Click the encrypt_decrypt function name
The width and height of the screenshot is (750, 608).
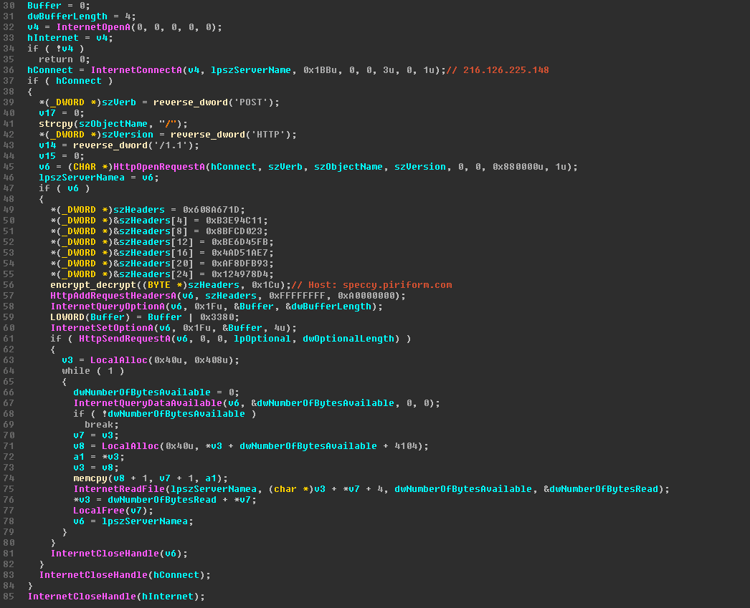click(x=93, y=285)
